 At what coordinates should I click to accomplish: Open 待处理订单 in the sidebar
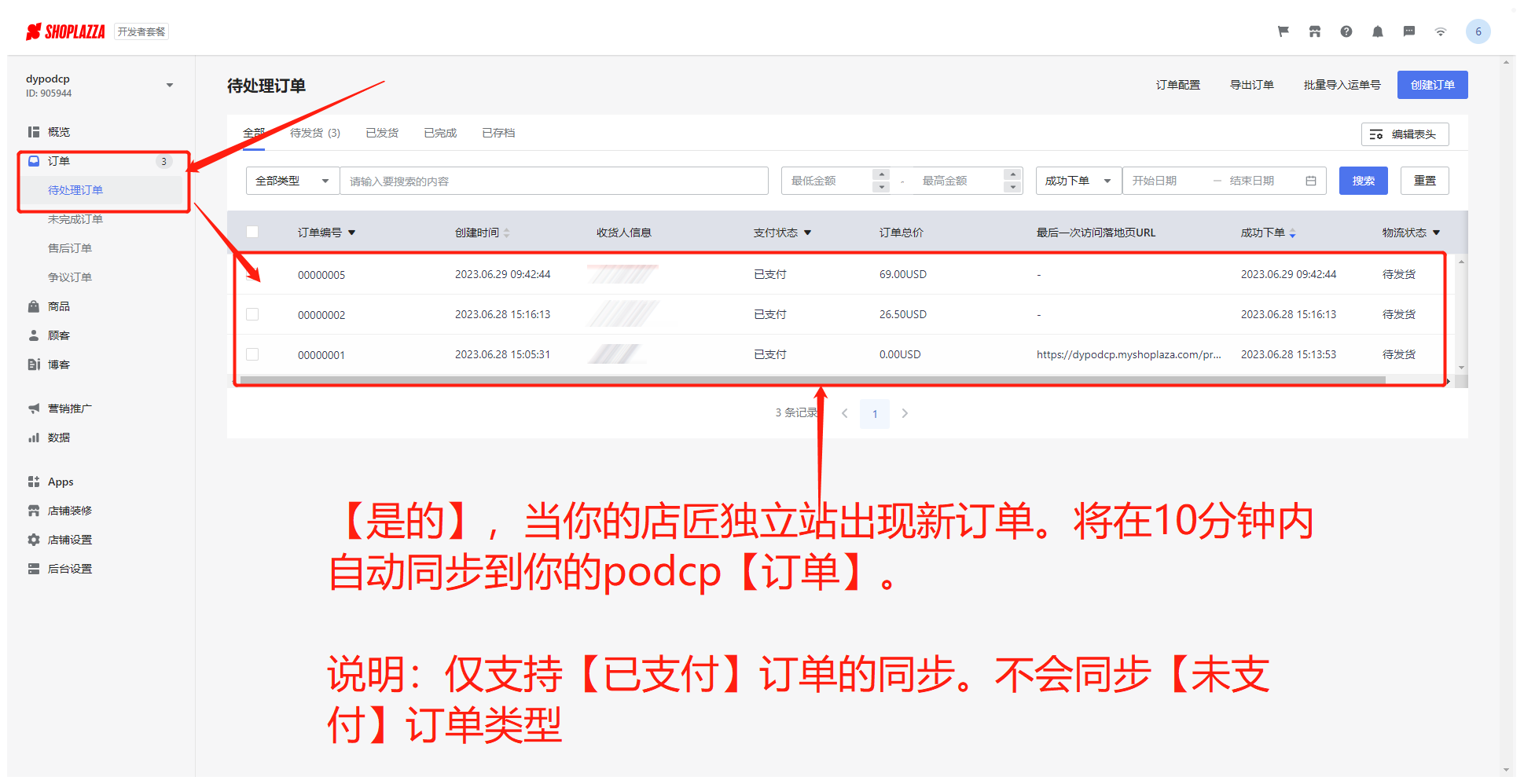pos(75,190)
